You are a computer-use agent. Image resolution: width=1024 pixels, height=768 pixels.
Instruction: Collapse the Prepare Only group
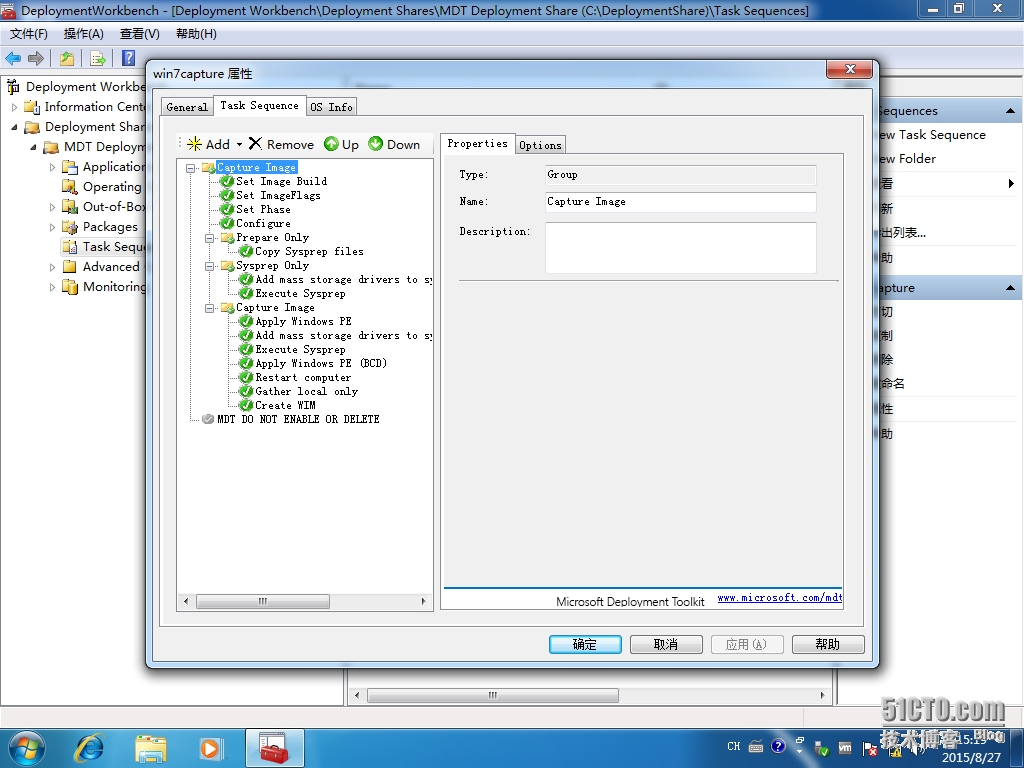click(210, 238)
